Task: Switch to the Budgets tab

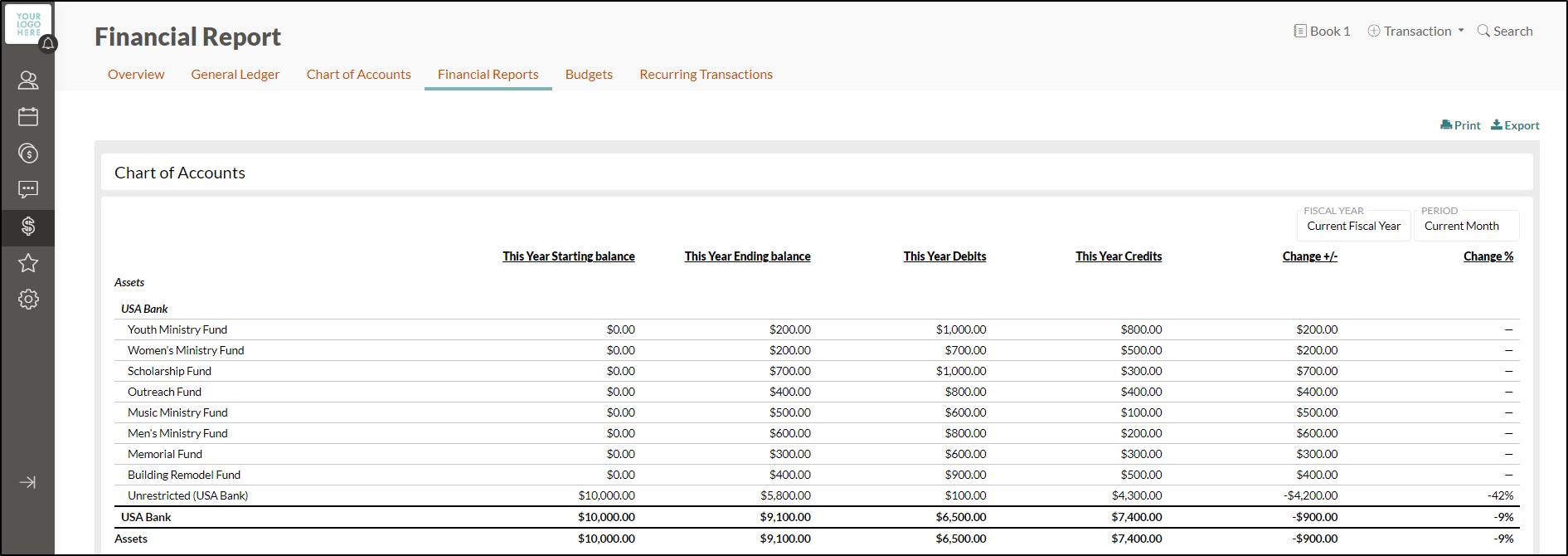Action: (589, 74)
